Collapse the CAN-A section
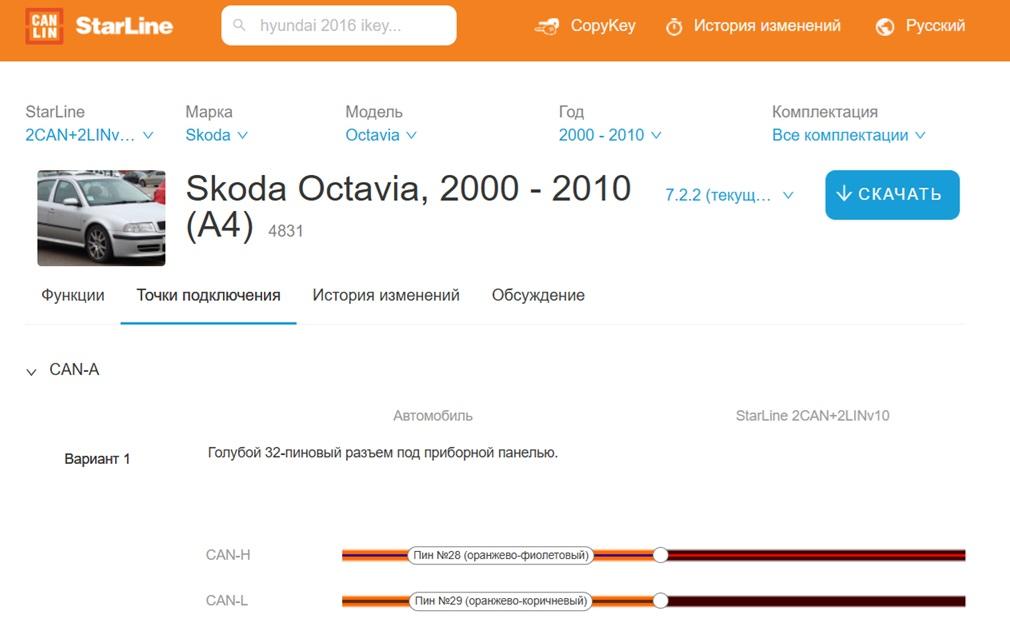Viewport: 1010px width, 629px height. (32, 371)
